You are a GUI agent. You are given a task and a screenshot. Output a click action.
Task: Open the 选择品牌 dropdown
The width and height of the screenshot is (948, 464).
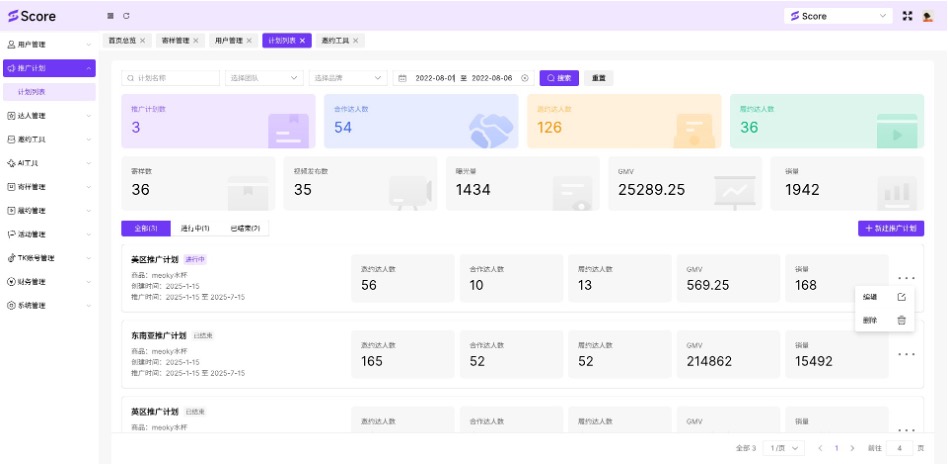click(x=348, y=78)
